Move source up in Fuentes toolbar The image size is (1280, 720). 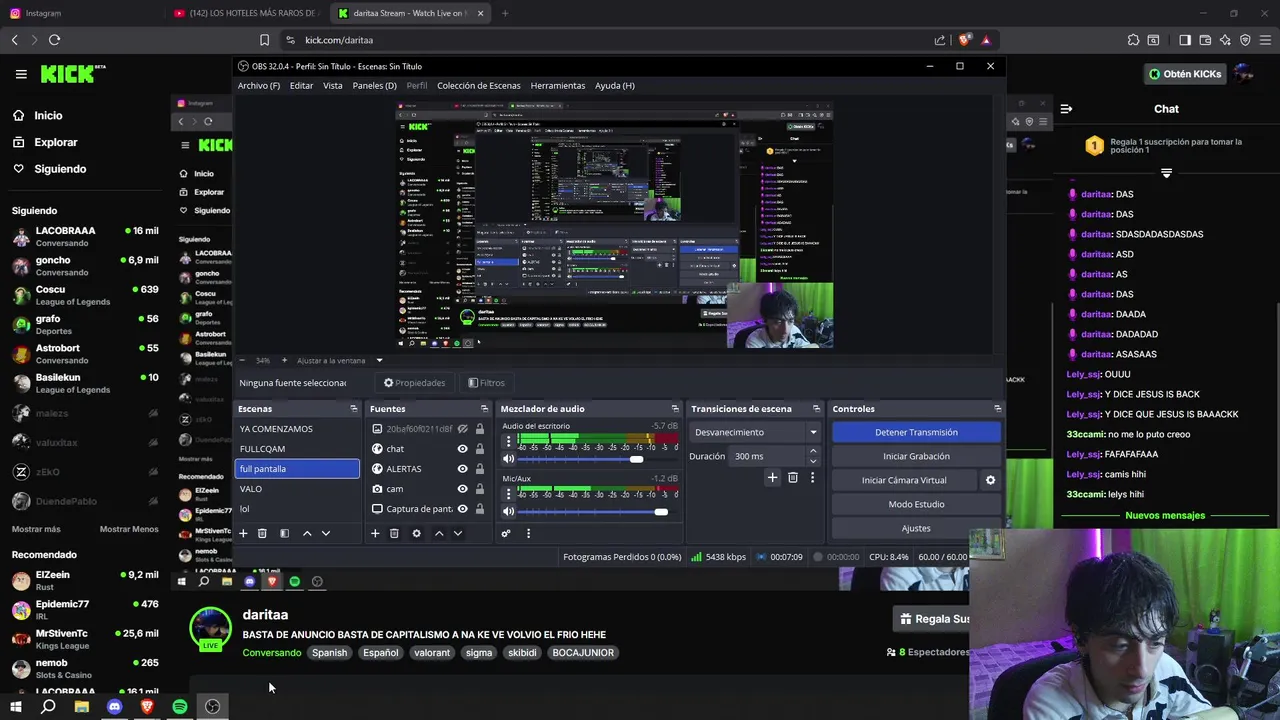438,534
